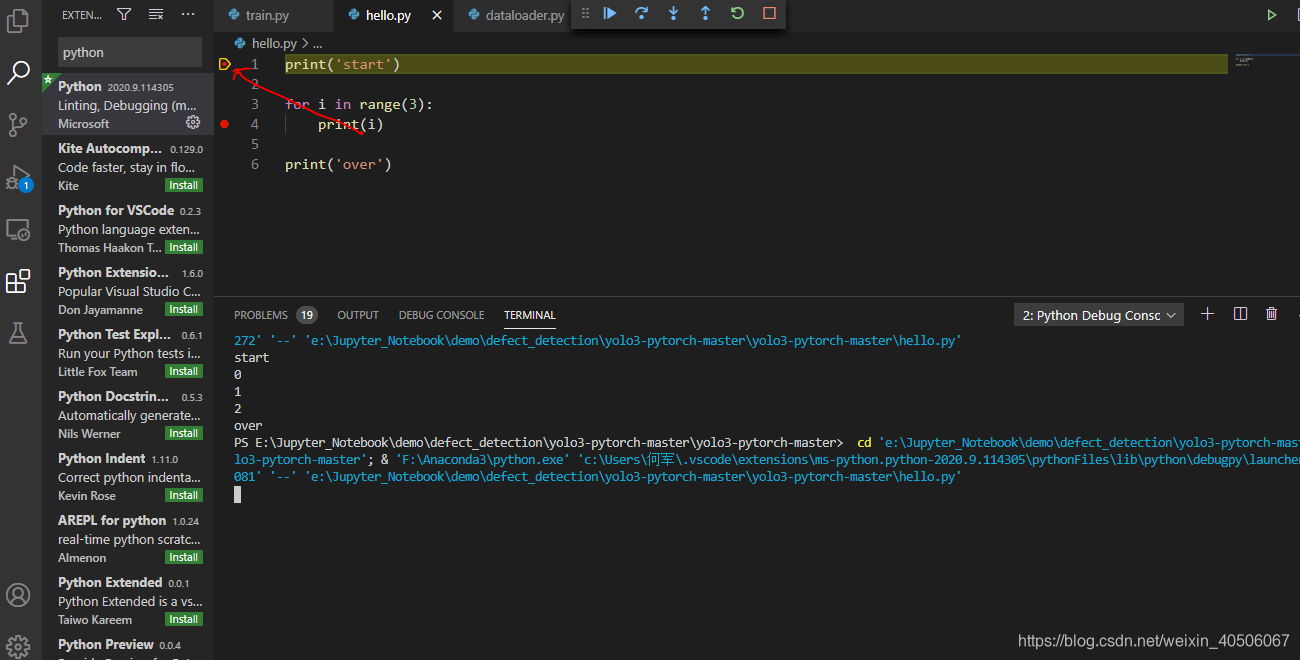
Task: Click the terminal cursor prompt line
Action: [238, 494]
